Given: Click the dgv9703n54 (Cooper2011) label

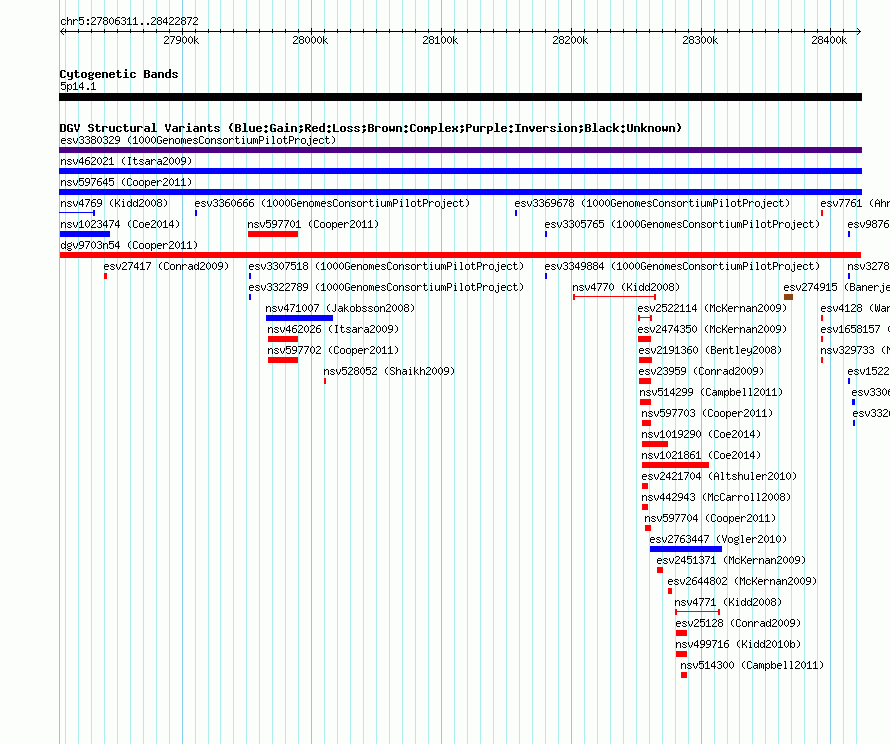Looking at the screenshot, I should pyautogui.click(x=129, y=245).
